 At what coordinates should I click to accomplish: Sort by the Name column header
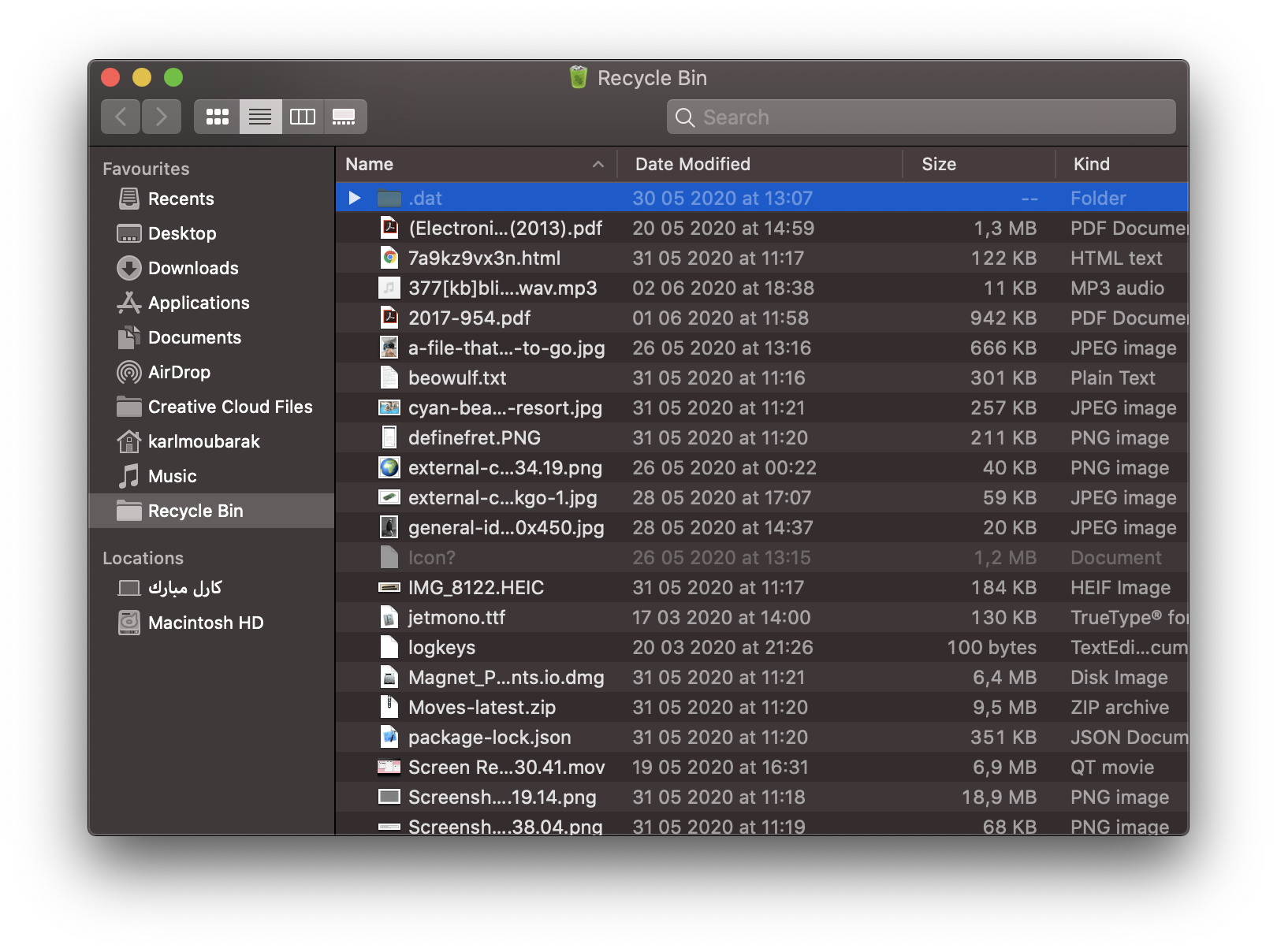[x=476, y=164]
